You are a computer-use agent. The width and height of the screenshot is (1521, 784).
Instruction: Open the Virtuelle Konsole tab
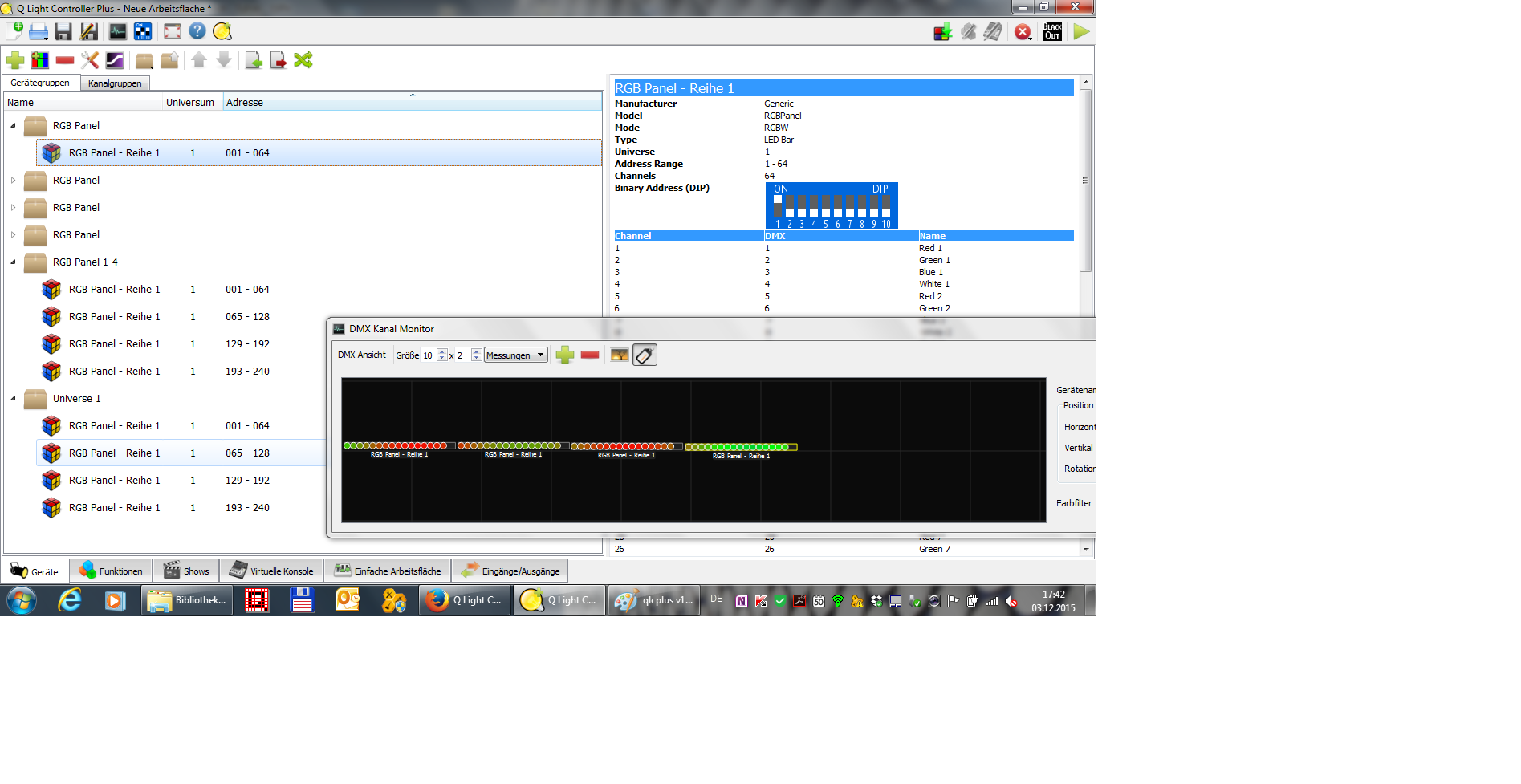tap(271, 571)
